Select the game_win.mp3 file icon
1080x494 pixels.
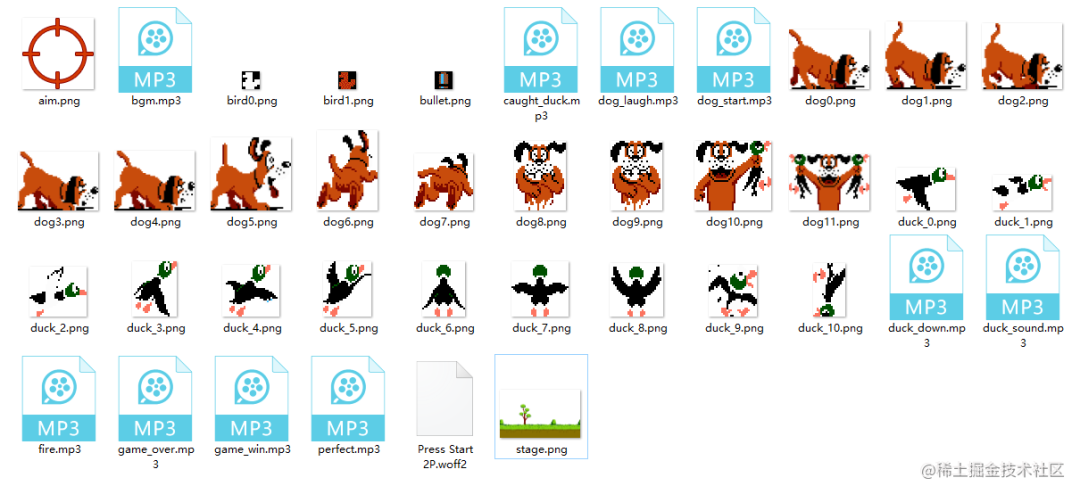[x=251, y=398]
